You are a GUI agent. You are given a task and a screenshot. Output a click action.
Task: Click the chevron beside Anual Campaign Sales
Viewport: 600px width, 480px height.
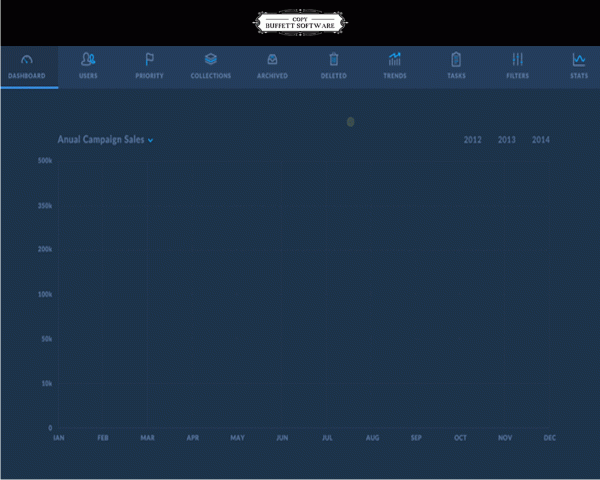coord(151,142)
